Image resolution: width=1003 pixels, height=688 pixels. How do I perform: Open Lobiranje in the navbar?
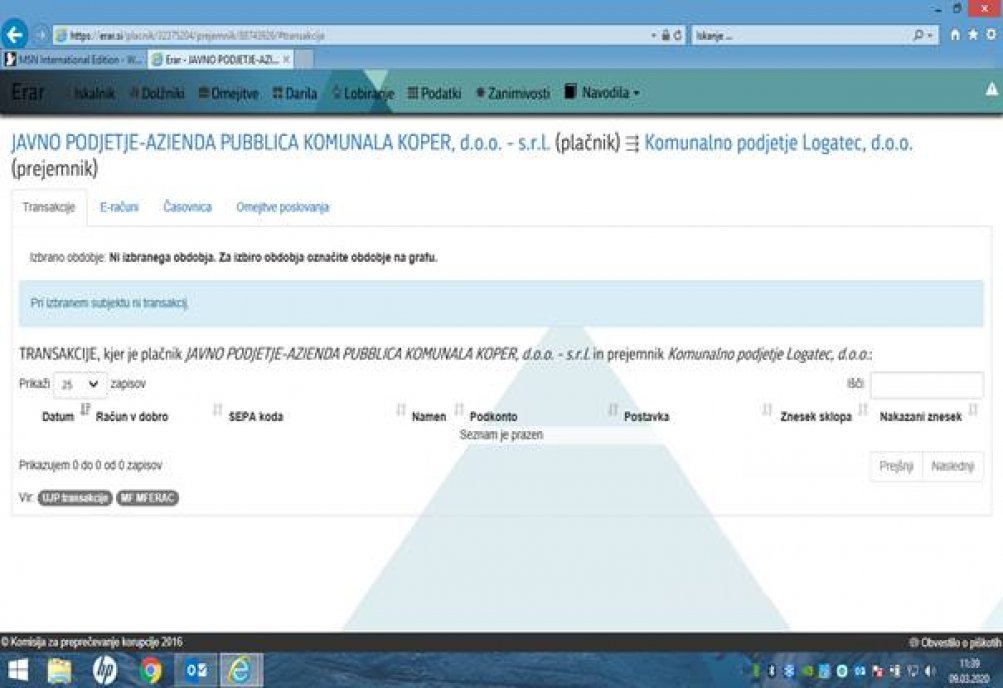pos(363,93)
